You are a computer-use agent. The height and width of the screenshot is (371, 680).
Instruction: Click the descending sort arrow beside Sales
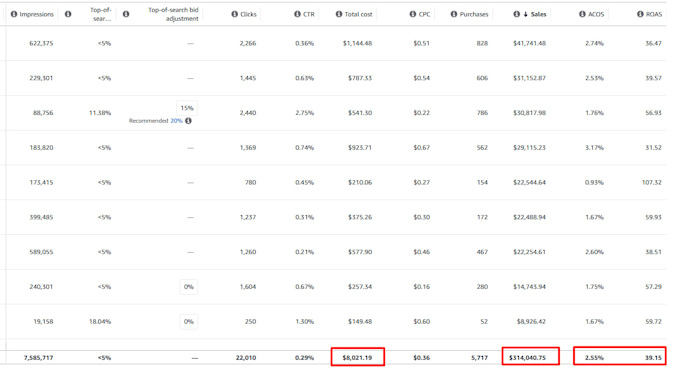526,14
